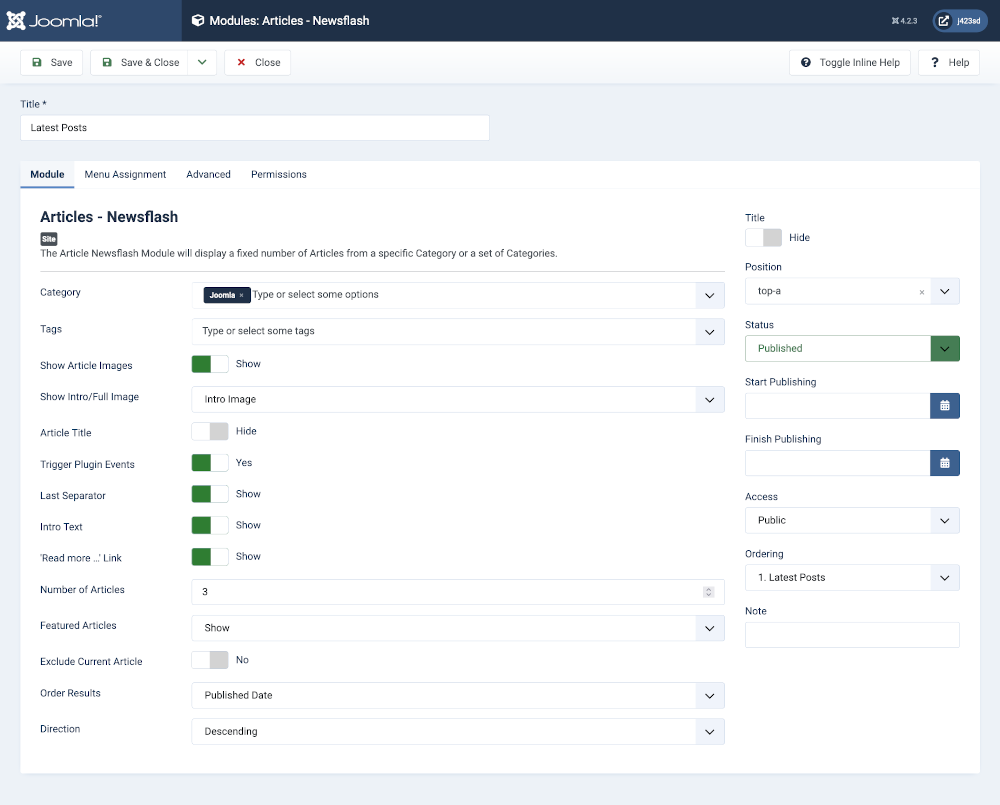
Task: Open the Permissions tab
Action: tap(278, 174)
